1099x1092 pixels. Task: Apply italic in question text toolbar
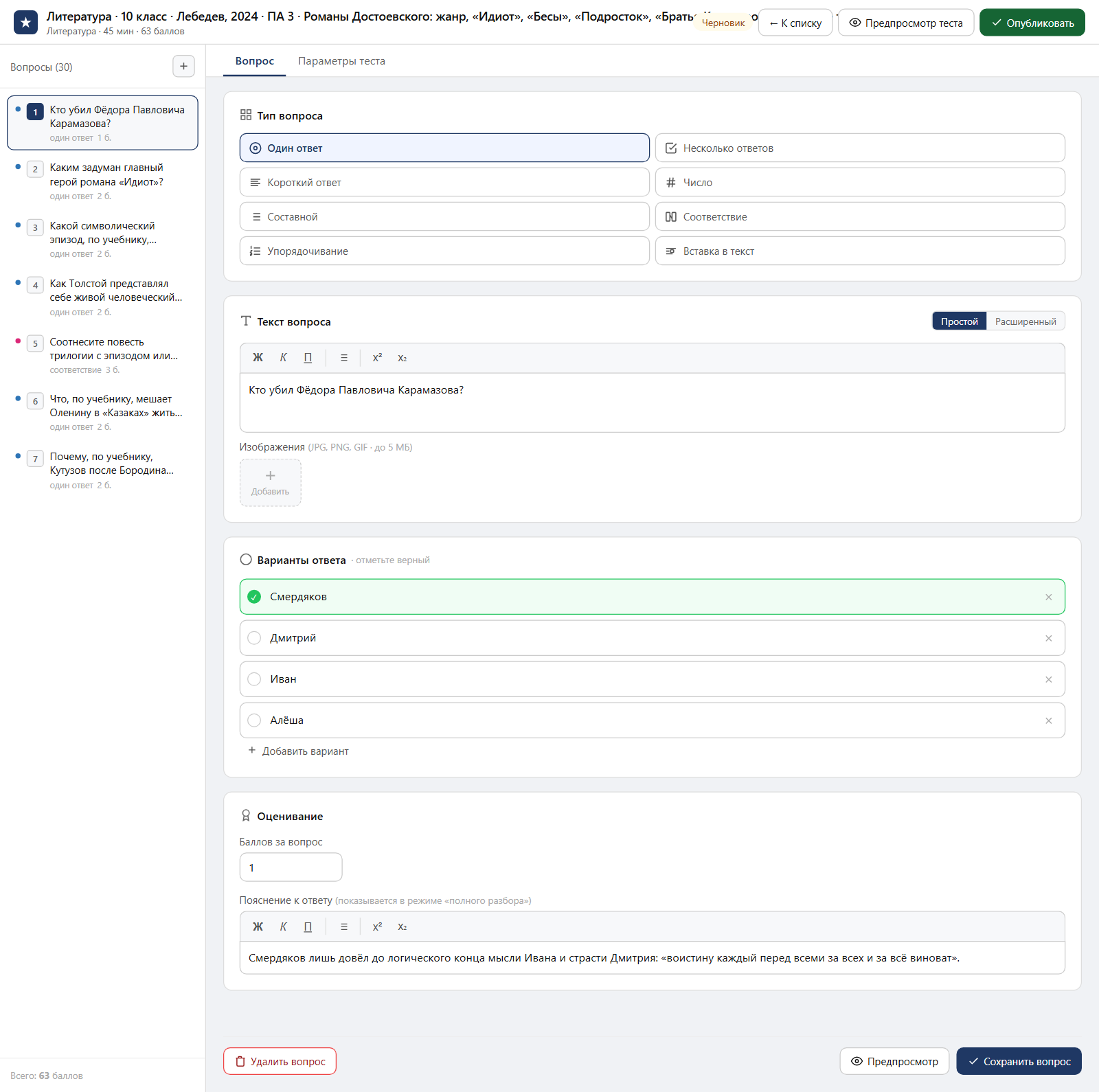click(x=283, y=358)
